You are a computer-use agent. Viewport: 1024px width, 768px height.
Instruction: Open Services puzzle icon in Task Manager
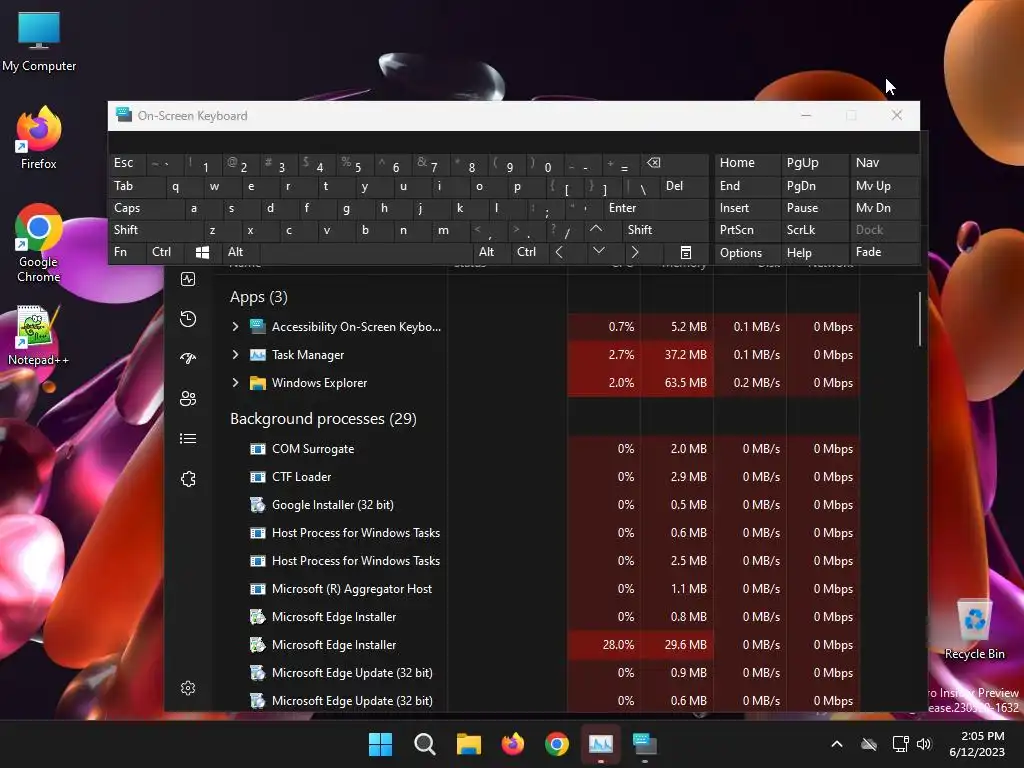click(188, 479)
